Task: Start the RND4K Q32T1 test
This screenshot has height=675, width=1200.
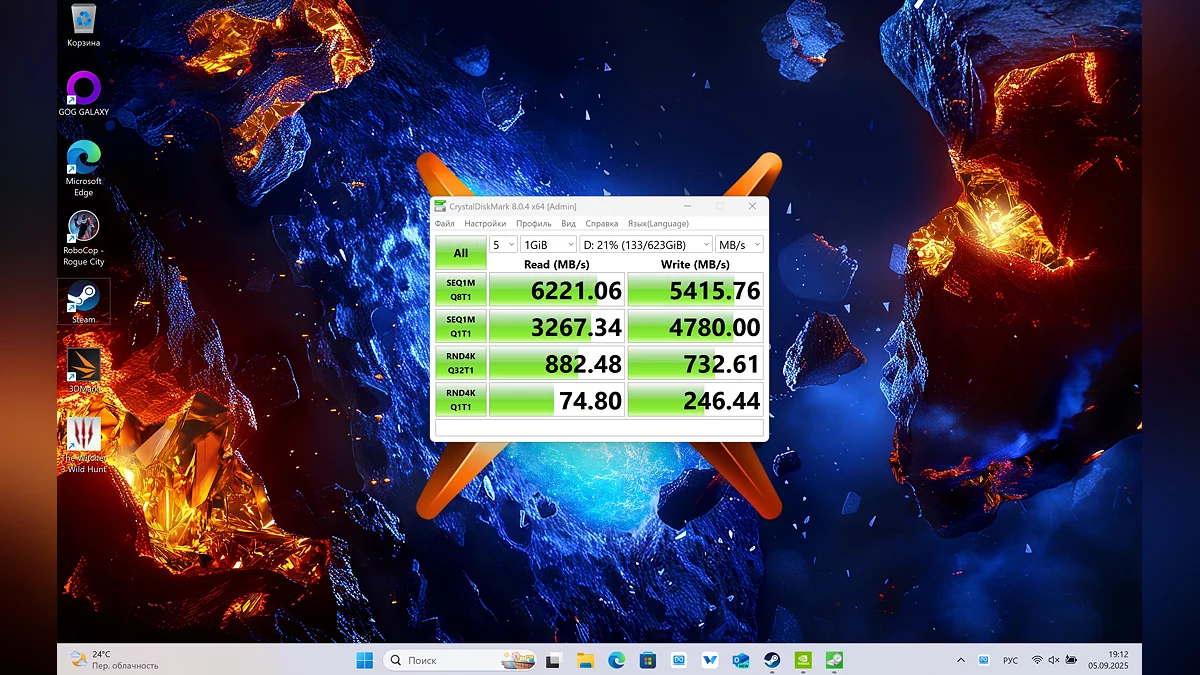Action: (460, 363)
